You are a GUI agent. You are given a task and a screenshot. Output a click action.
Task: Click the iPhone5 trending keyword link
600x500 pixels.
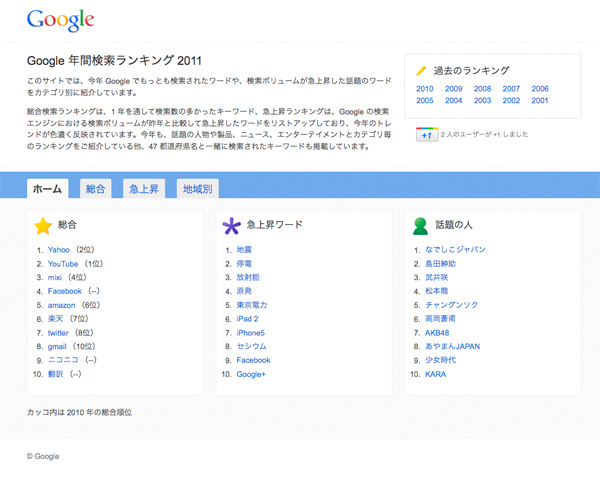pyautogui.click(x=251, y=332)
